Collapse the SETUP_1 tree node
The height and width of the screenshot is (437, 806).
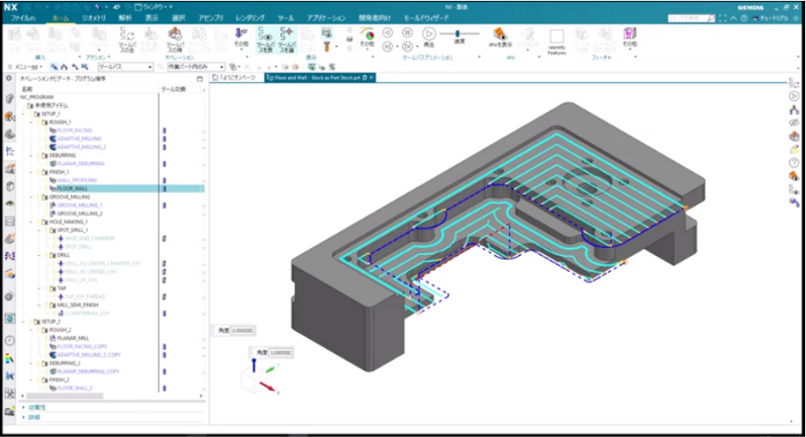click(23, 114)
